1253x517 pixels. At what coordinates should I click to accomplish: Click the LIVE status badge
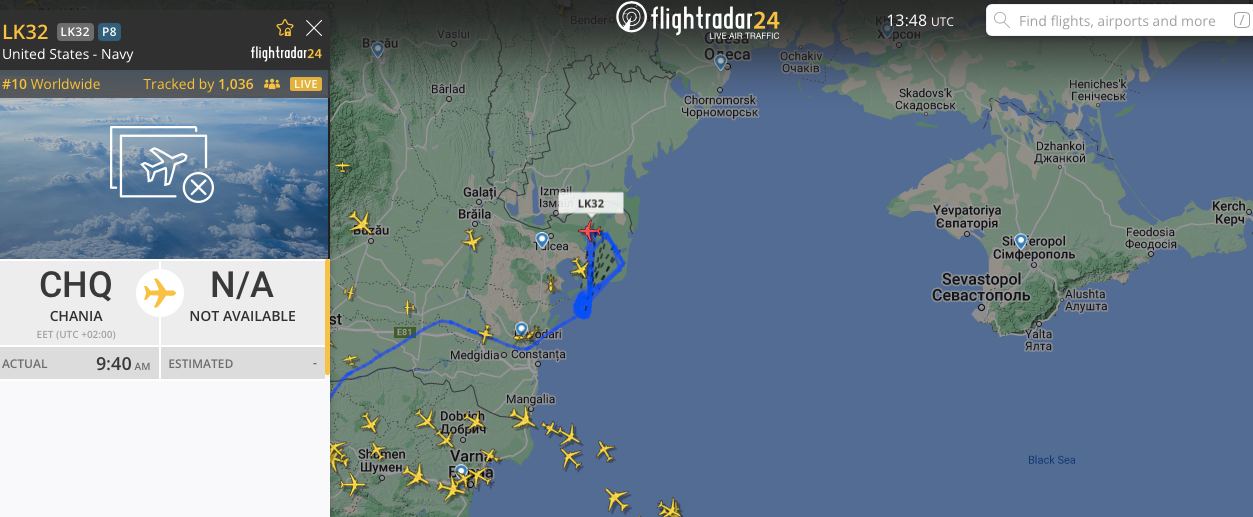306,84
